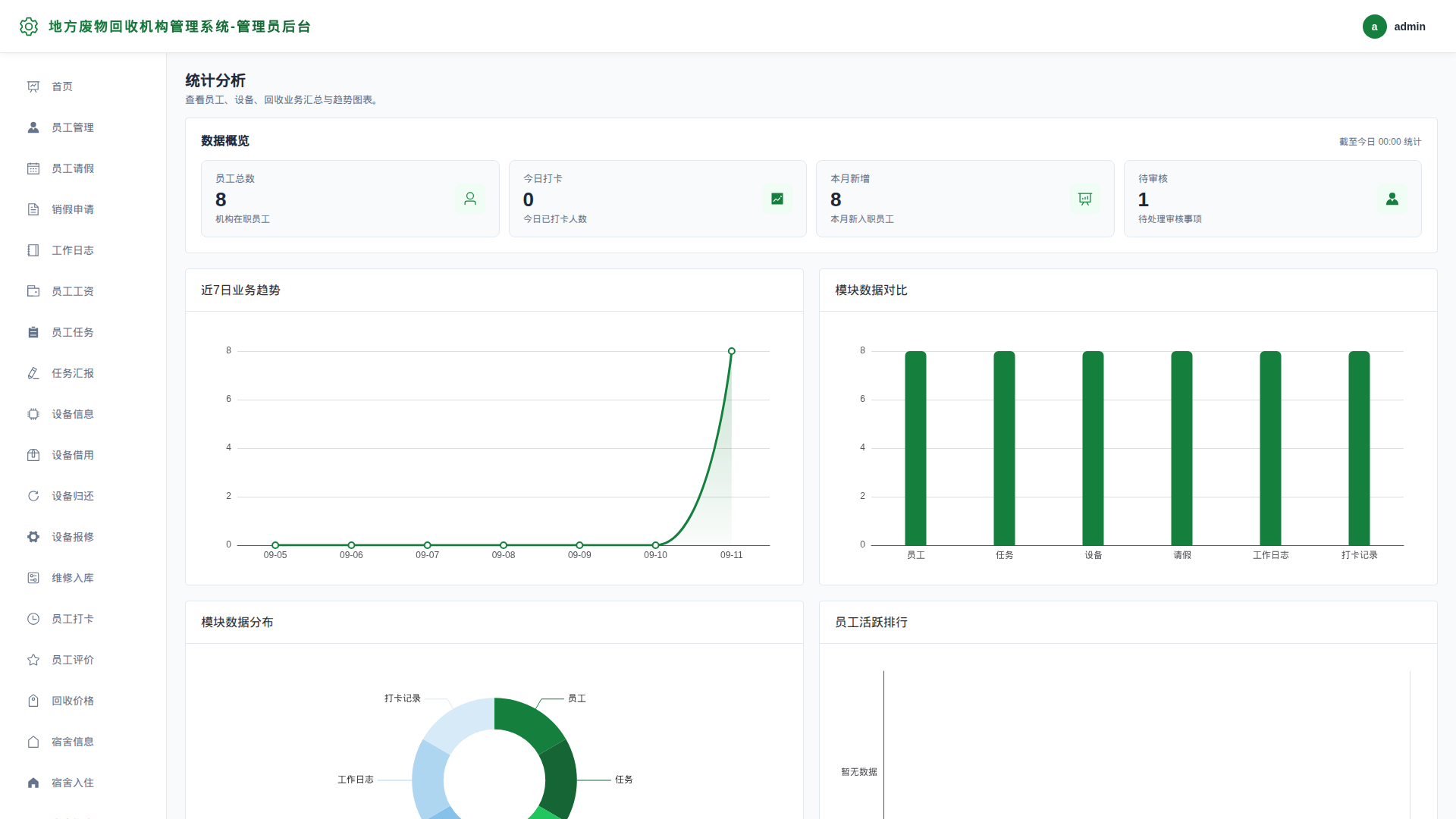
Task: Click the 员工管理 person icon
Action: pos(33,127)
